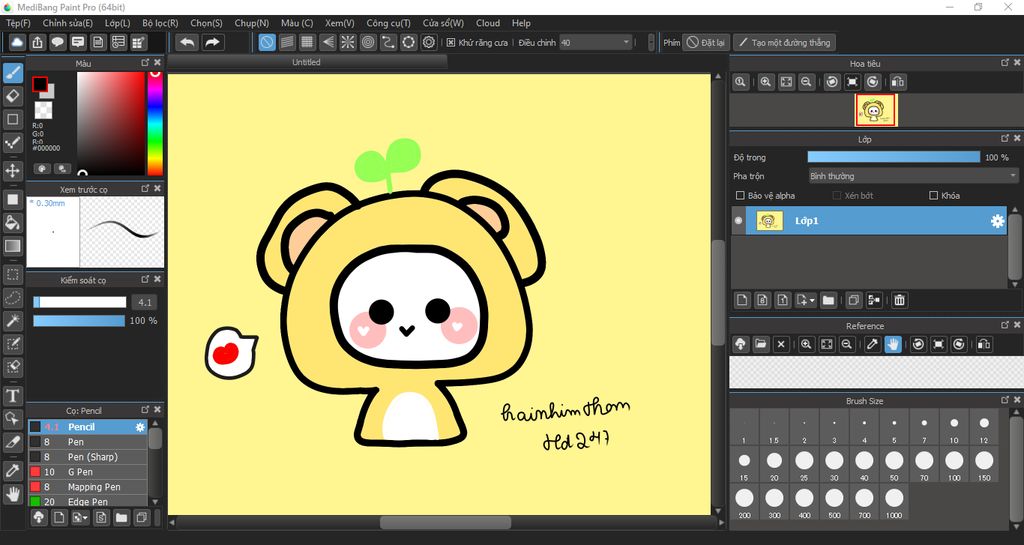Open Lớp1 layer settings gear

pyautogui.click(x=997, y=221)
